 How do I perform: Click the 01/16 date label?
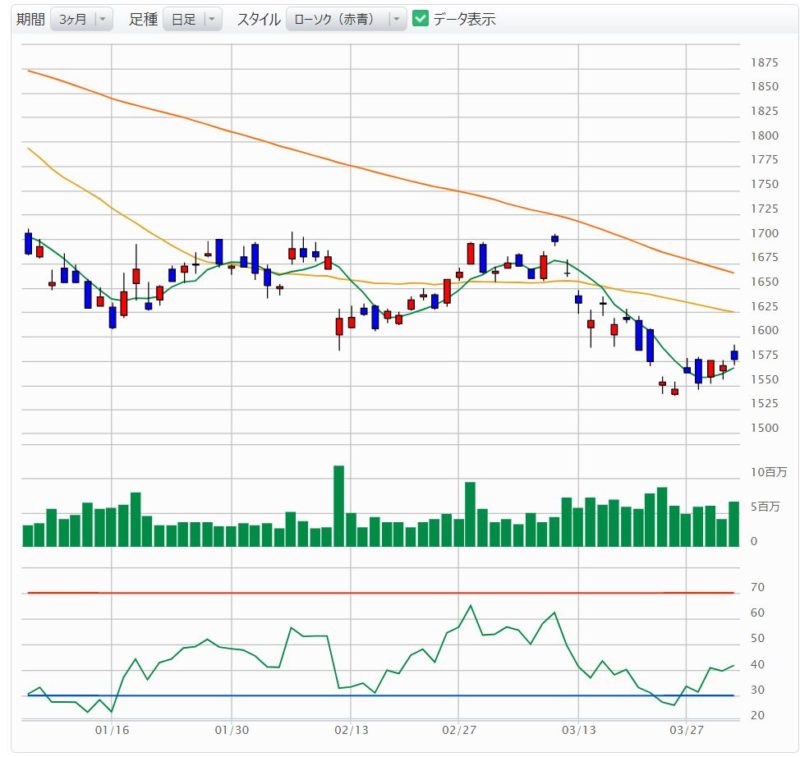[x=112, y=730]
